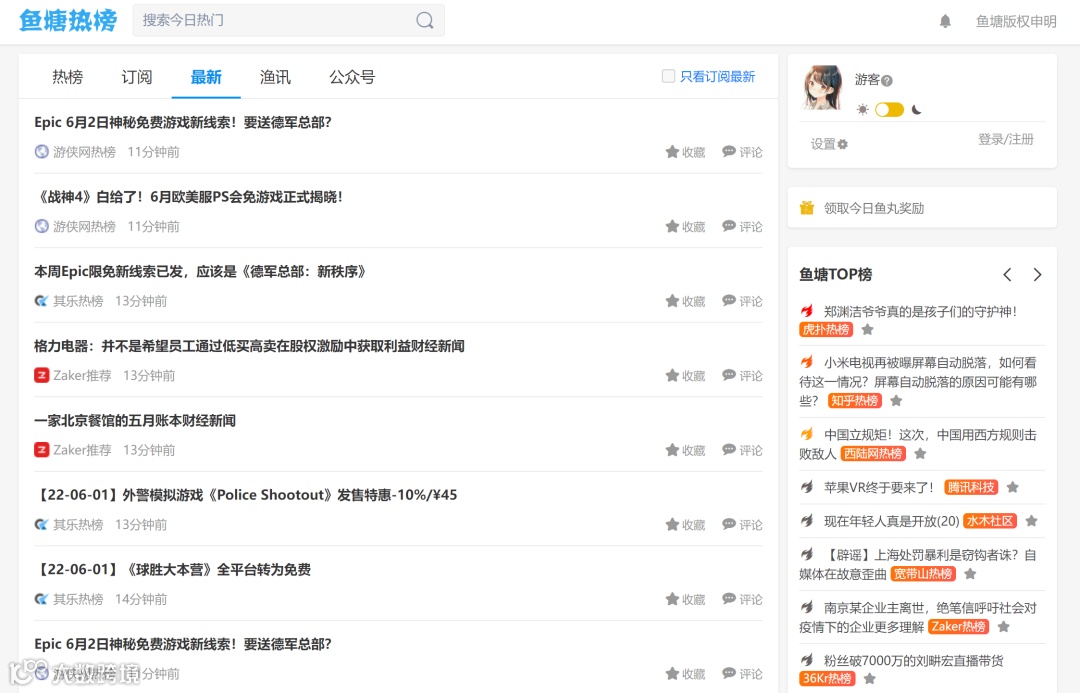Screen dimensions: 1080x693
Task: Click the Zaker热榜 tag
Action: [x=959, y=626]
